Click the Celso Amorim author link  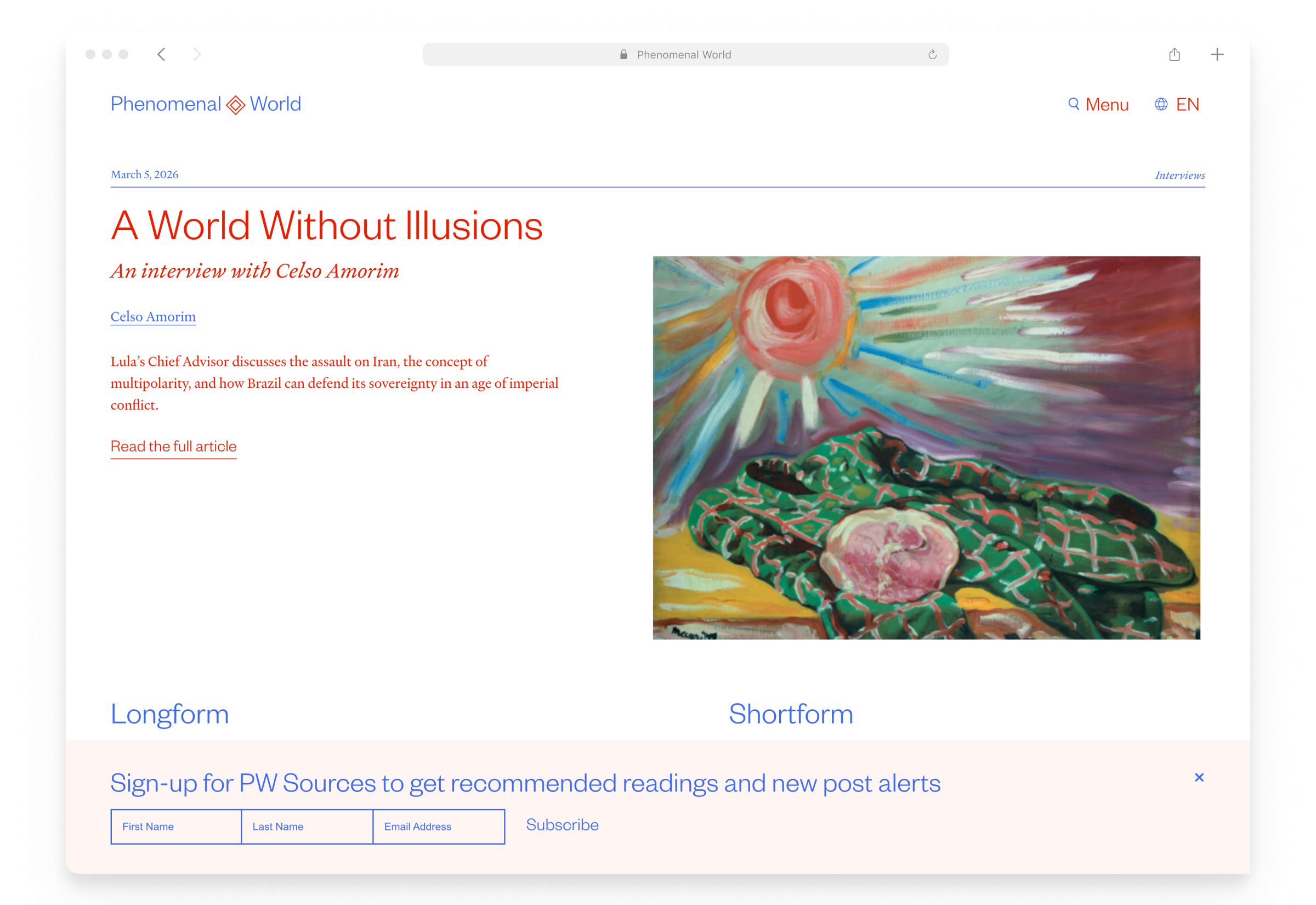tap(153, 316)
